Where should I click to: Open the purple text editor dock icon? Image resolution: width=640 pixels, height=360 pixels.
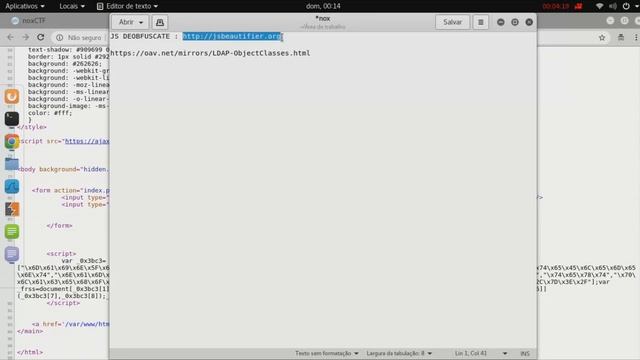click(12, 254)
